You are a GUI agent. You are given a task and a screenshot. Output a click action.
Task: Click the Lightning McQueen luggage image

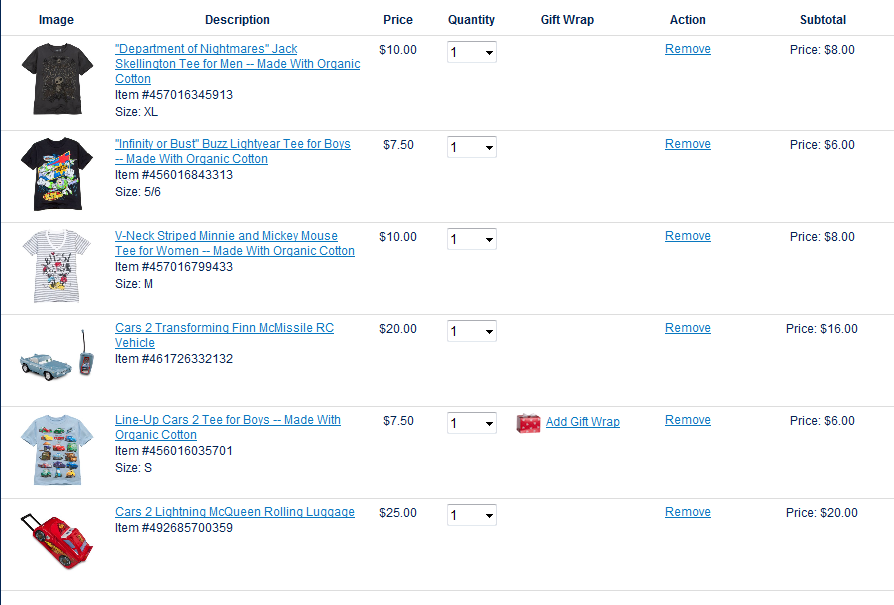coord(59,541)
